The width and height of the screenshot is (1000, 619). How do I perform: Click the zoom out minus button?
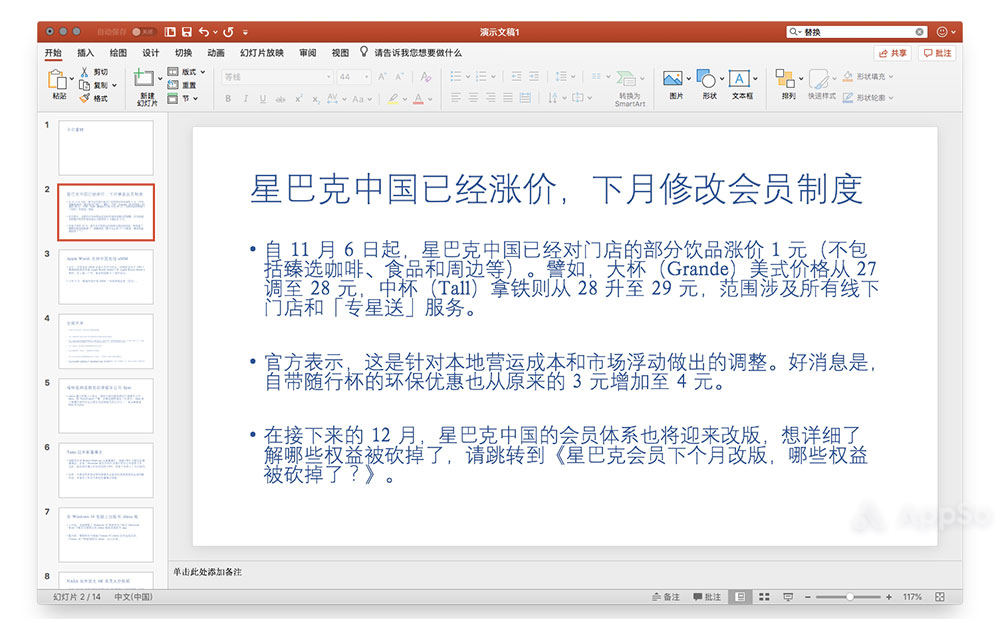point(807,597)
